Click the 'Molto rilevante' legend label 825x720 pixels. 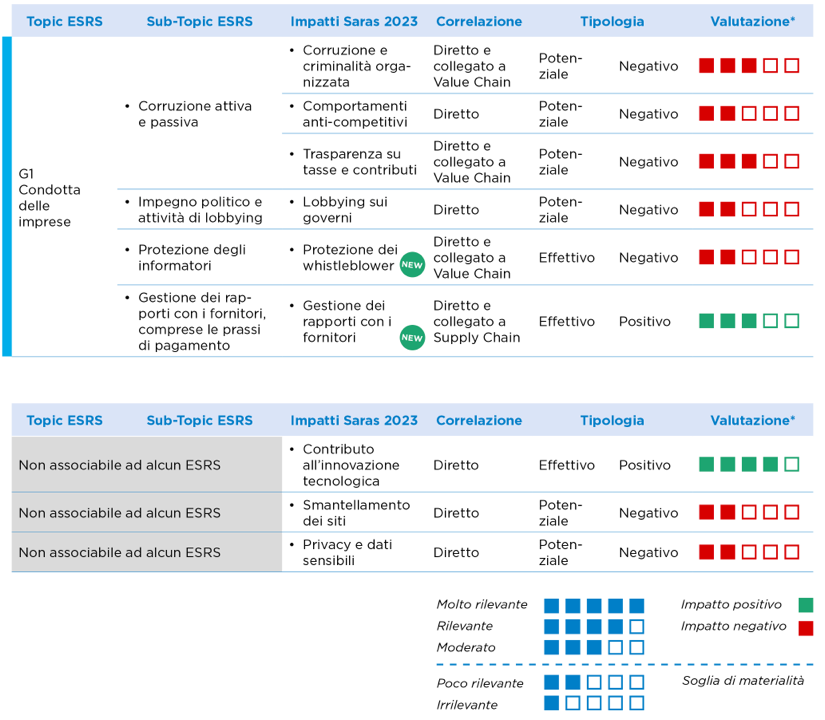pyautogui.click(x=482, y=605)
